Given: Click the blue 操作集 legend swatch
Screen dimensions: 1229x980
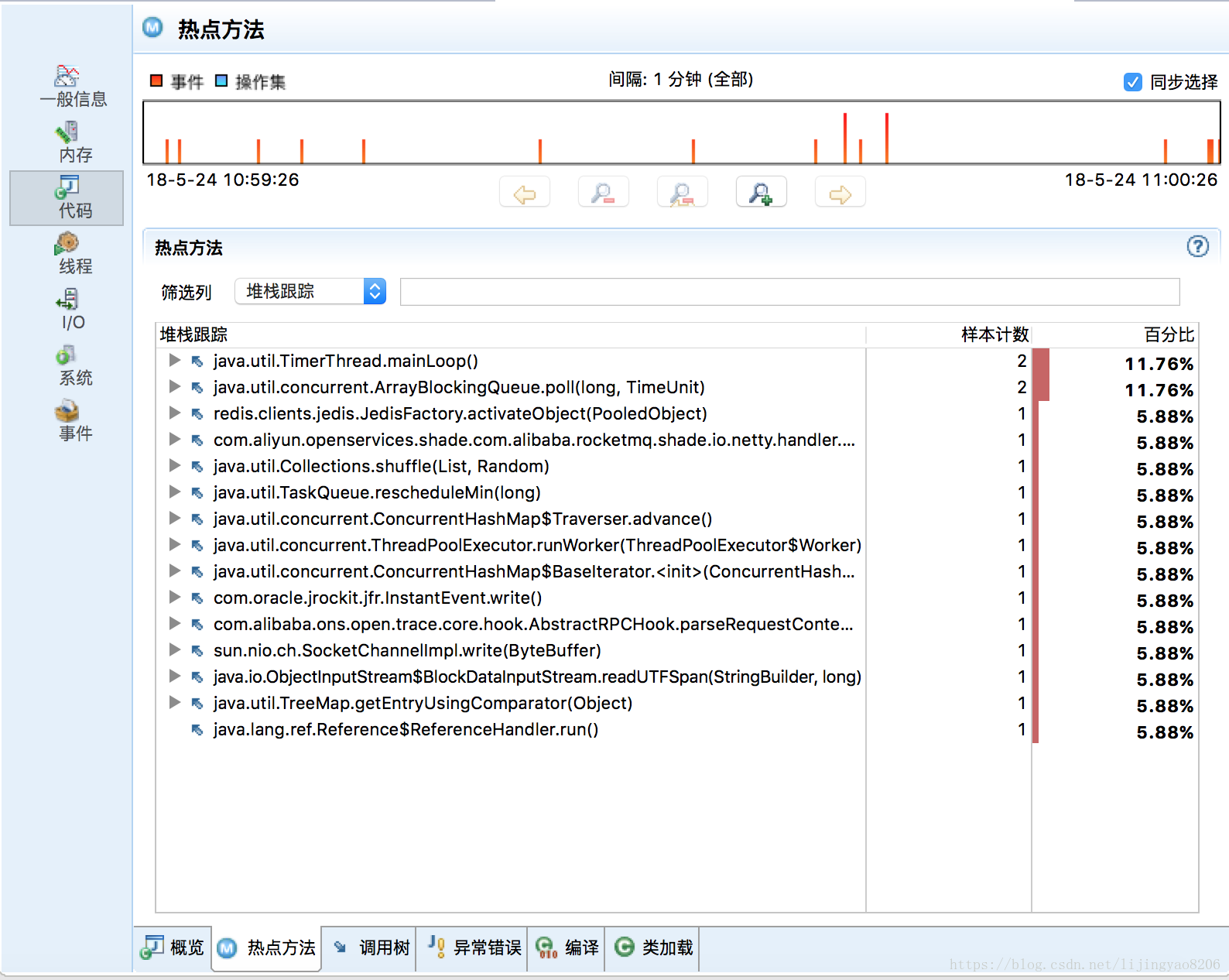Looking at the screenshot, I should click(x=221, y=81).
